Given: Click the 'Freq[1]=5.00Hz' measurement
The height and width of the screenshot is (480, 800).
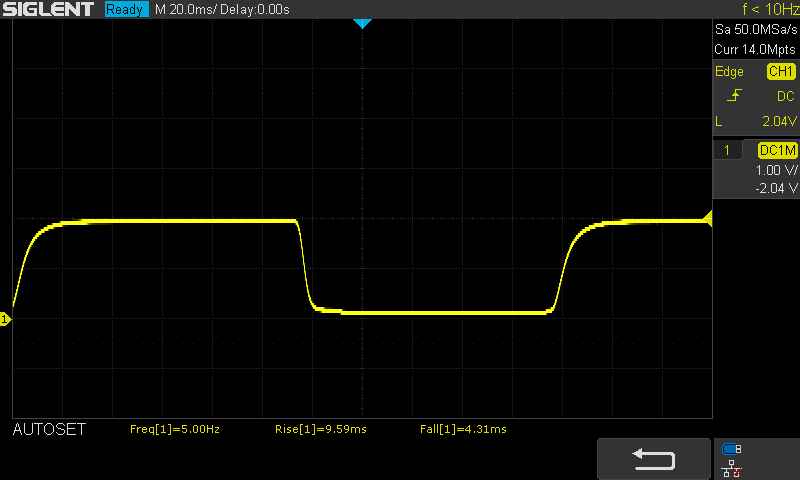Looking at the screenshot, I should pyautogui.click(x=175, y=430).
